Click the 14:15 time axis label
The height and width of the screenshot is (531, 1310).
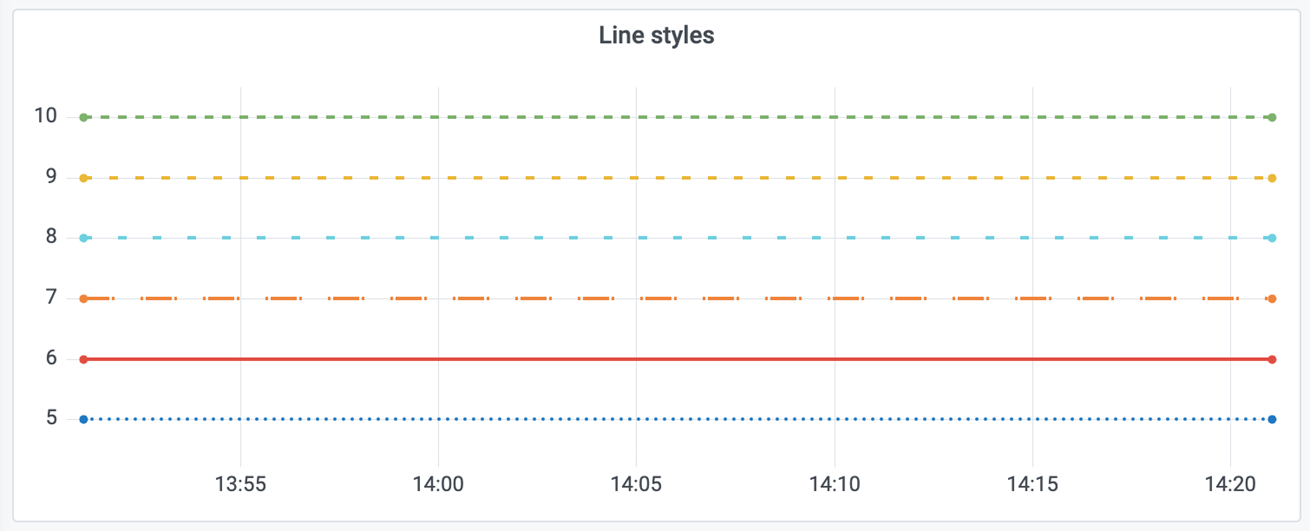[x=1033, y=485]
